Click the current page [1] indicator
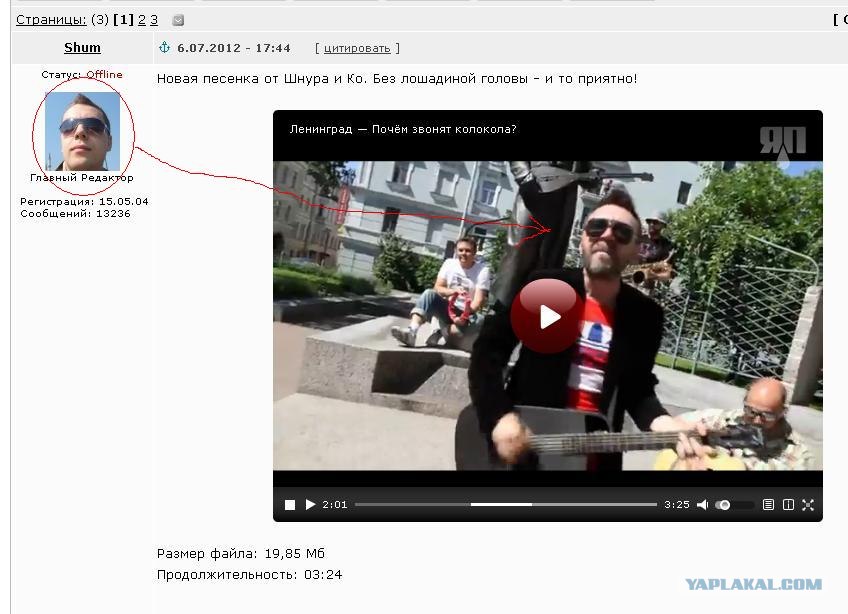 point(123,20)
